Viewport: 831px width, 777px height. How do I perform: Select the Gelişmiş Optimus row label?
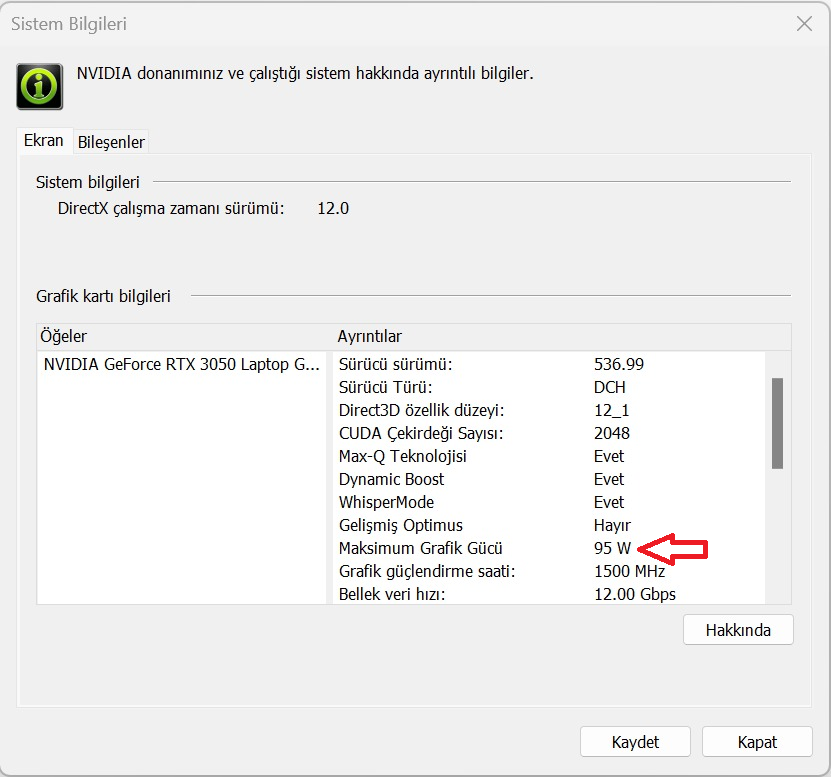click(x=401, y=525)
